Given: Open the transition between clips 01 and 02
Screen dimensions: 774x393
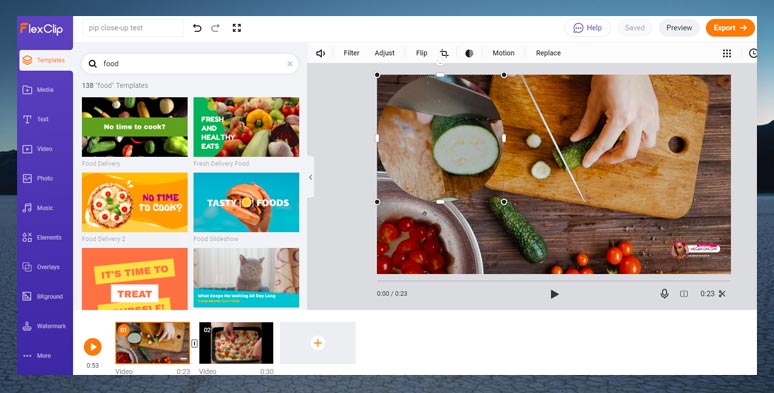Looking at the screenshot, I should [194, 343].
